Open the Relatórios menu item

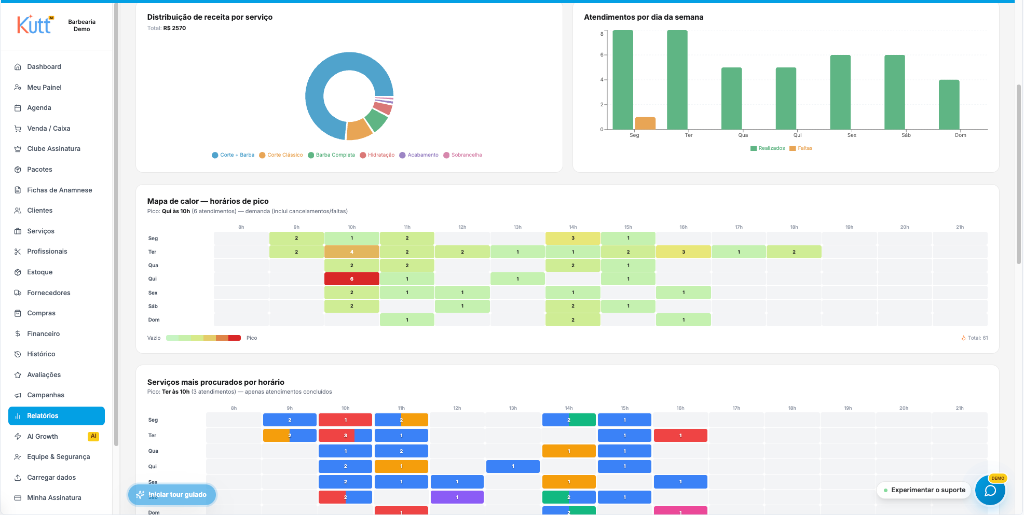(56, 416)
